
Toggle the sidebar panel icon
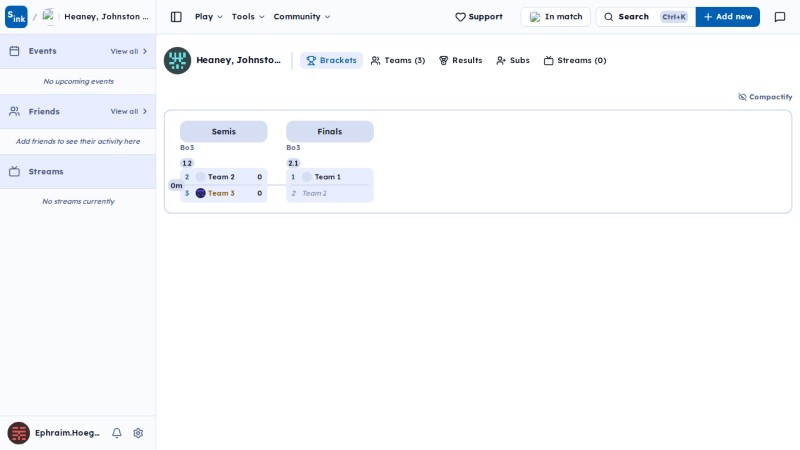coord(176,17)
